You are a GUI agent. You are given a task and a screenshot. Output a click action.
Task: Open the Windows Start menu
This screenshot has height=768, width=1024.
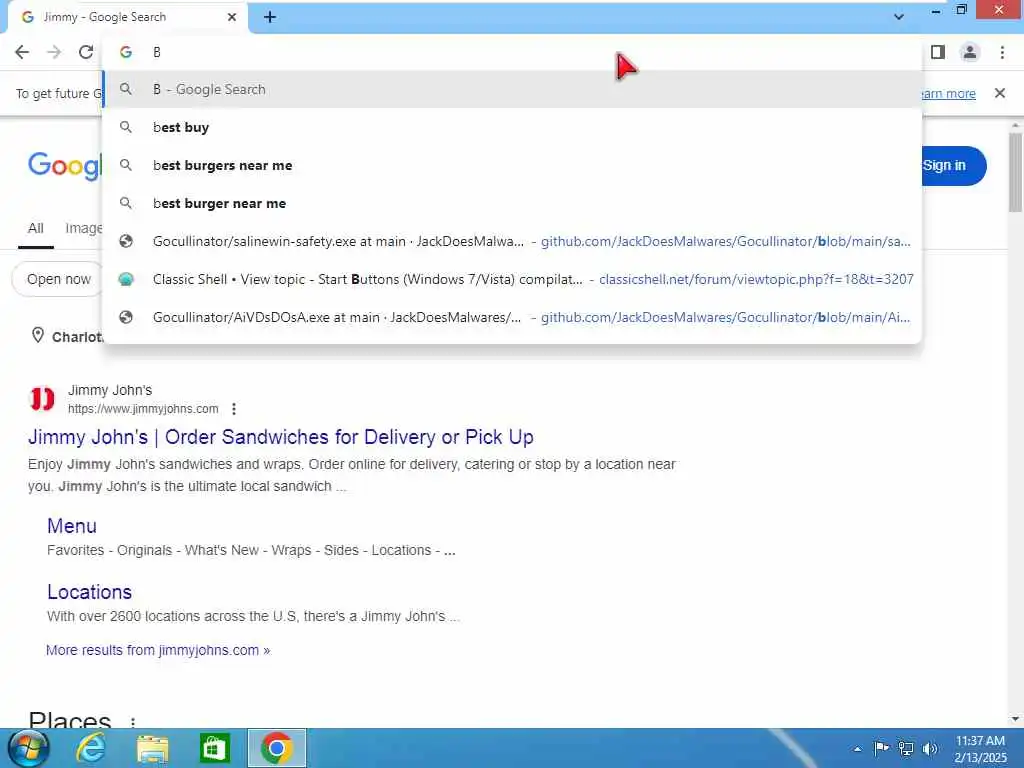click(28, 748)
